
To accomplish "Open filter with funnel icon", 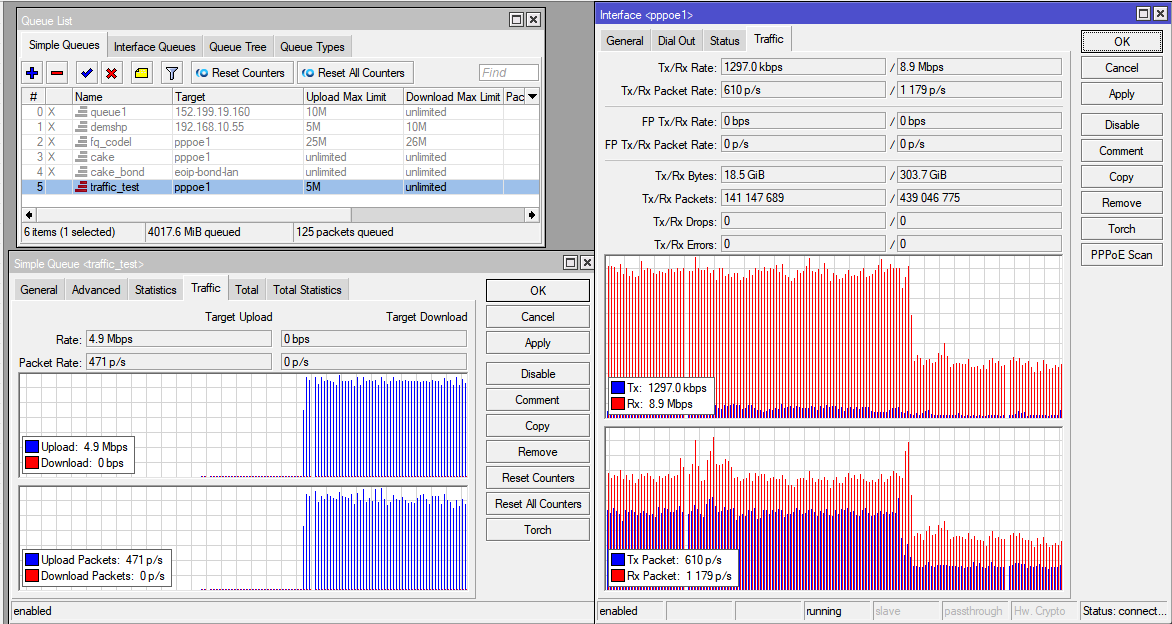I will [x=172, y=72].
